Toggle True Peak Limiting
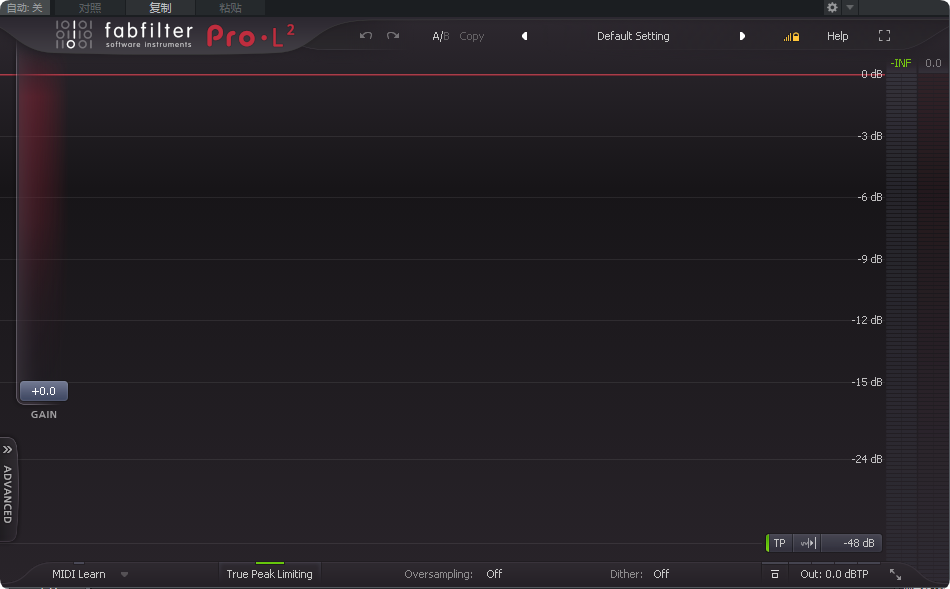The image size is (950, 589). click(x=270, y=574)
